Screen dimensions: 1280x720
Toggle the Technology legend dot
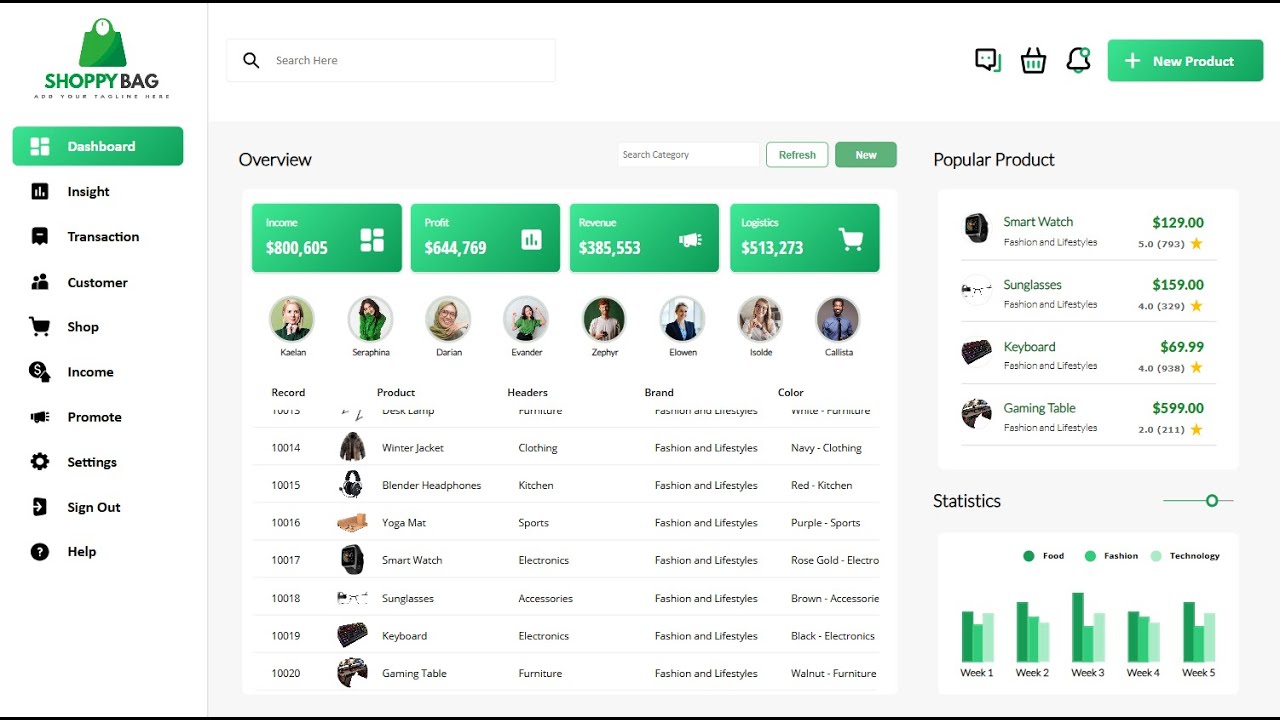click(1156, 556)
